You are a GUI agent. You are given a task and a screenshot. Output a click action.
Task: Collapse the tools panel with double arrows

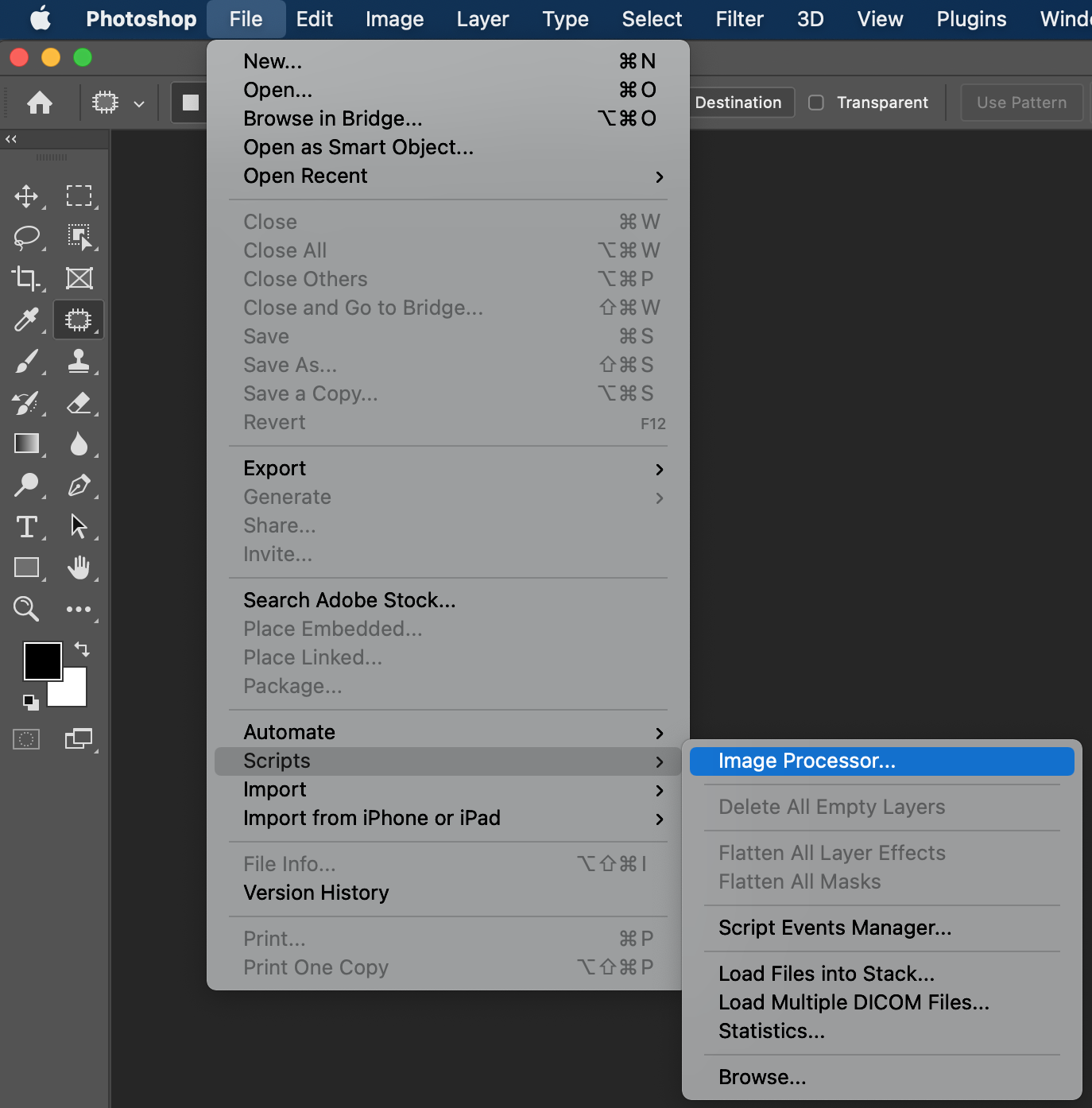click(x=11, y=139)
